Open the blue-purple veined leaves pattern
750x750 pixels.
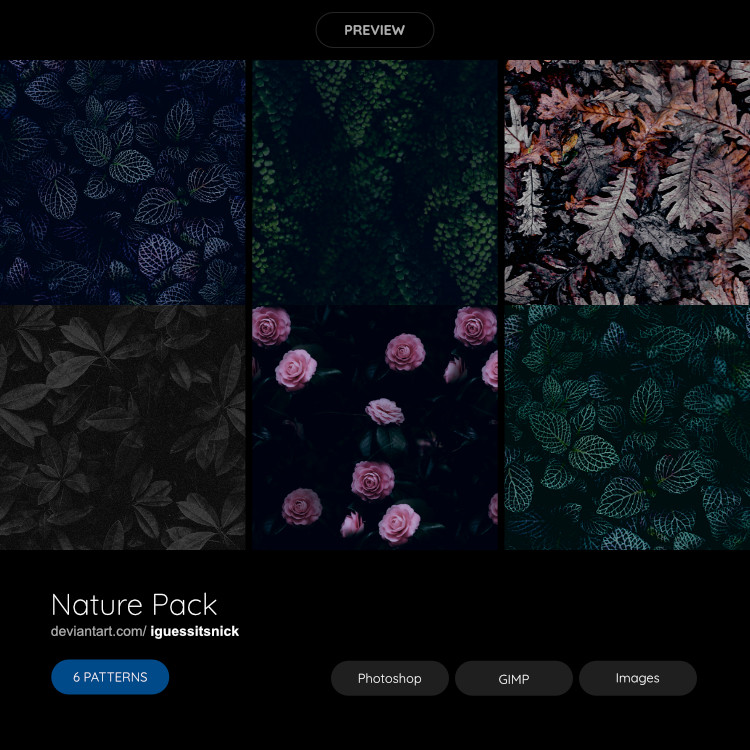pyautogui.click(x=122, y=182)
